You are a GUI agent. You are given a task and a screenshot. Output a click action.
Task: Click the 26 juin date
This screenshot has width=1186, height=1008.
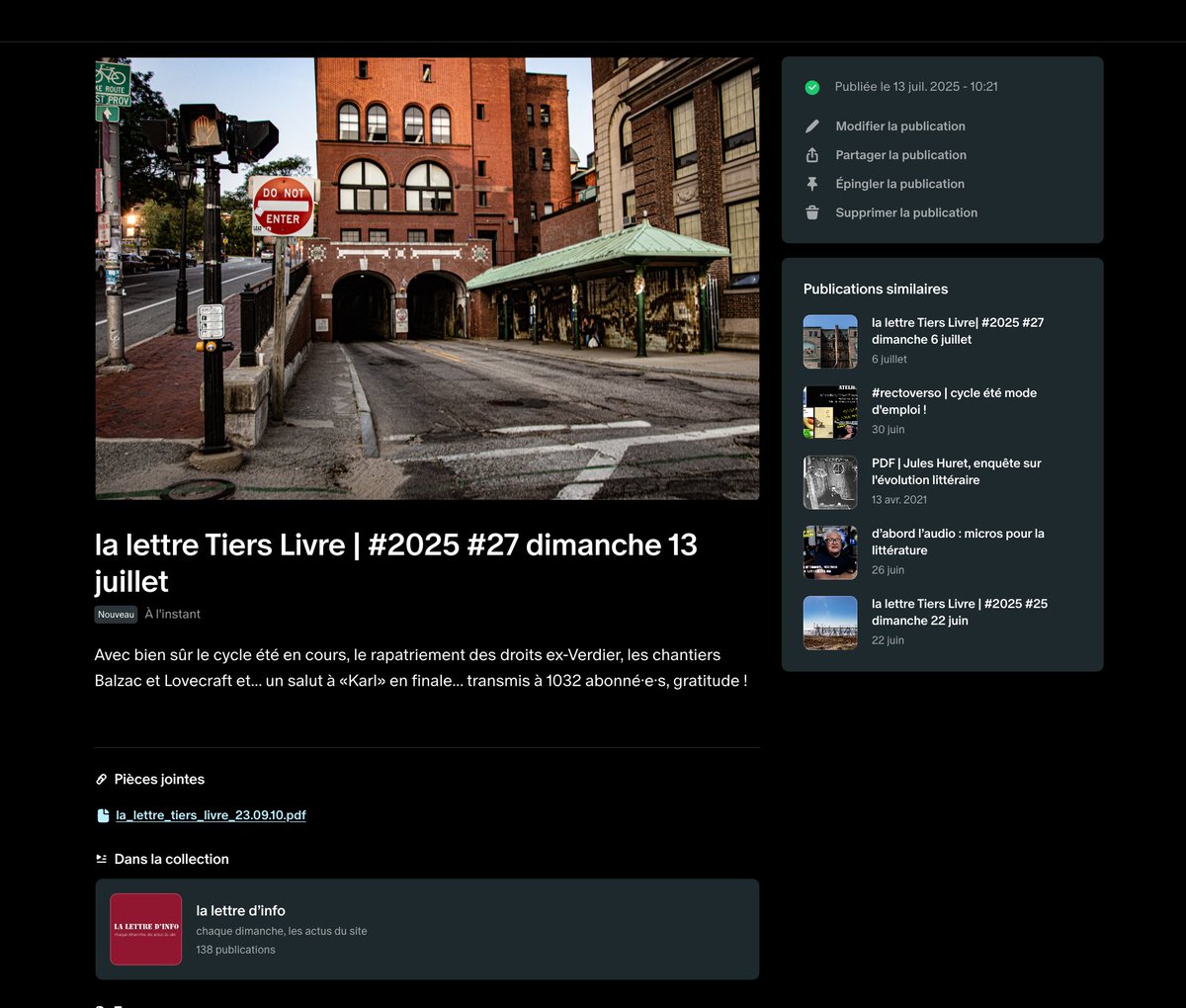888,570
